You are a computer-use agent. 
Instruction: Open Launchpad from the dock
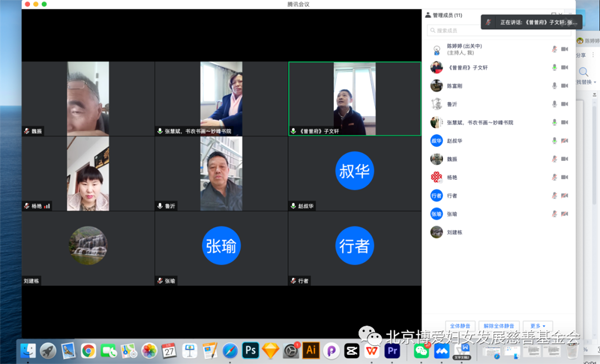(x=48, y=351)
